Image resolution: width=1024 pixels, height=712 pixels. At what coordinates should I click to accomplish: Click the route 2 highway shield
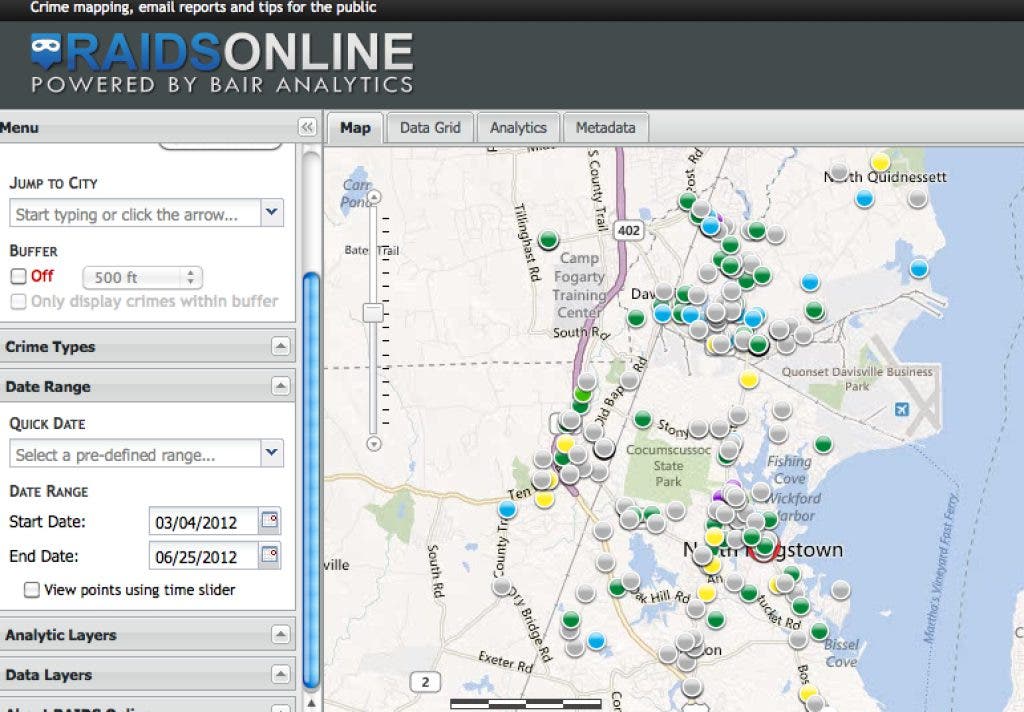click(425, 682)
